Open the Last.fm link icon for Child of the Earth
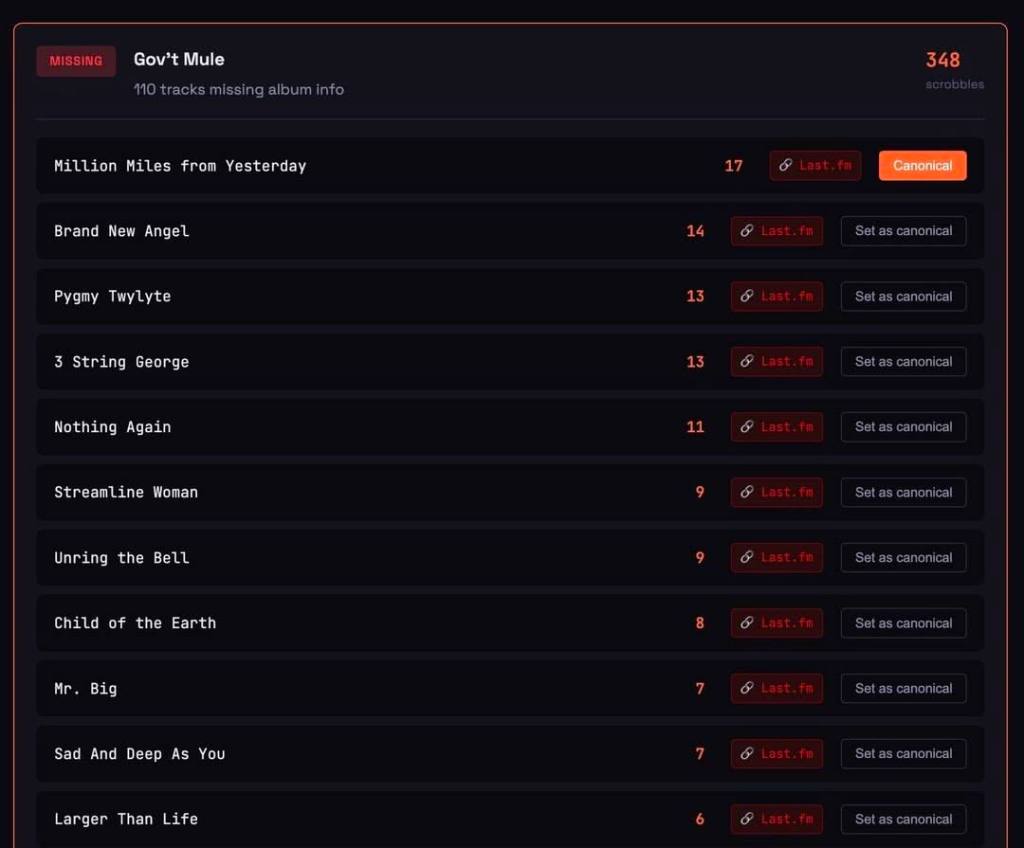The height and width of the screenshot is (848, 1024). click(747, 623)
